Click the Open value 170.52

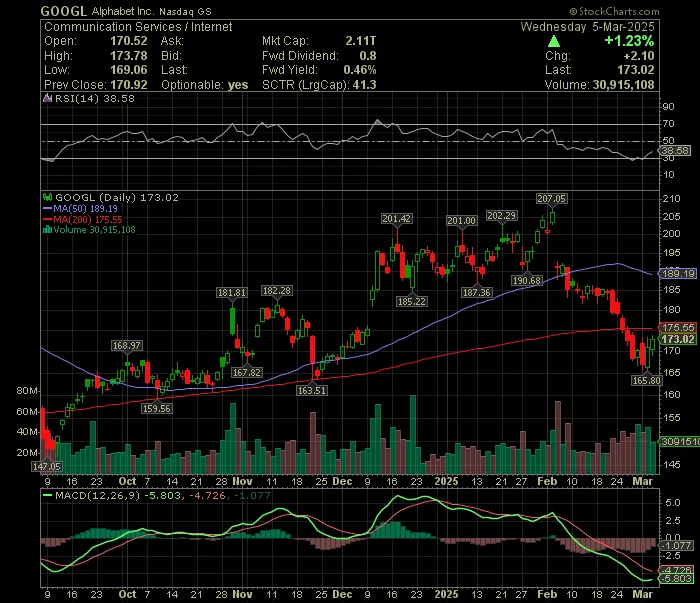(x=129, y=41)
